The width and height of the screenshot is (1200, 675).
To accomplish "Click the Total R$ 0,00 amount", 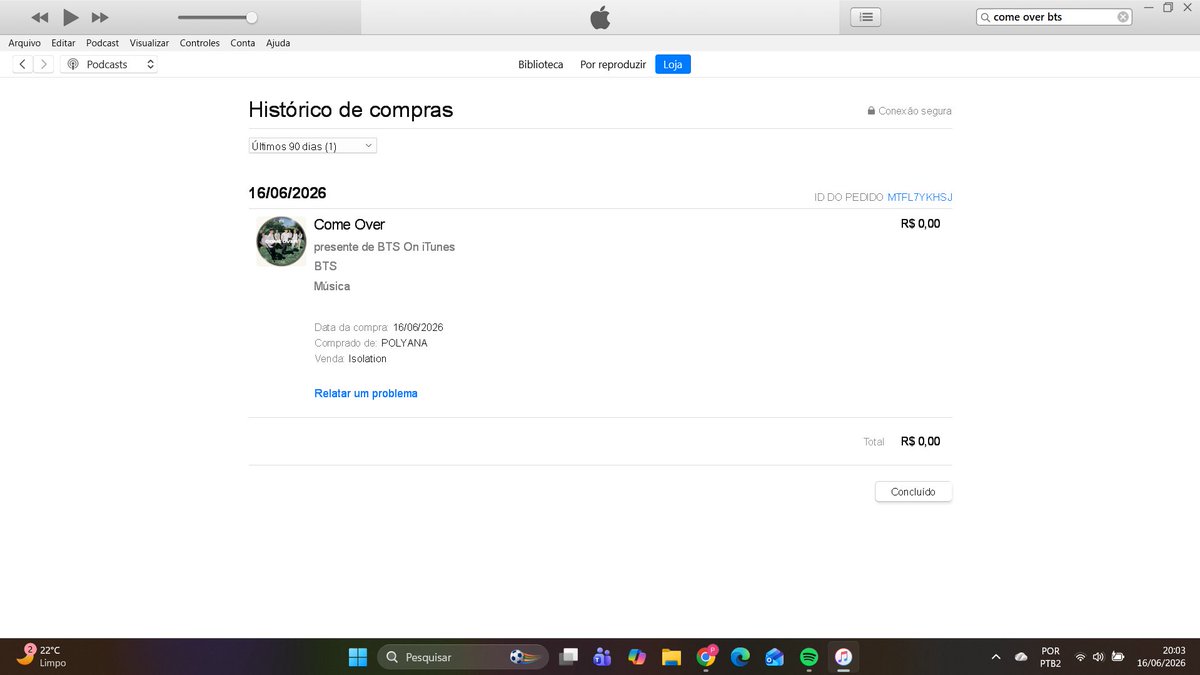I will pos(920,441).
